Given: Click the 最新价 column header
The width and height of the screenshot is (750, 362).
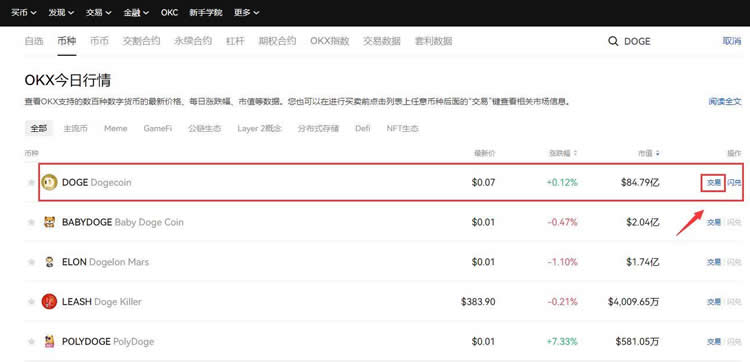Looking at the screenshot, I should 485,154.
